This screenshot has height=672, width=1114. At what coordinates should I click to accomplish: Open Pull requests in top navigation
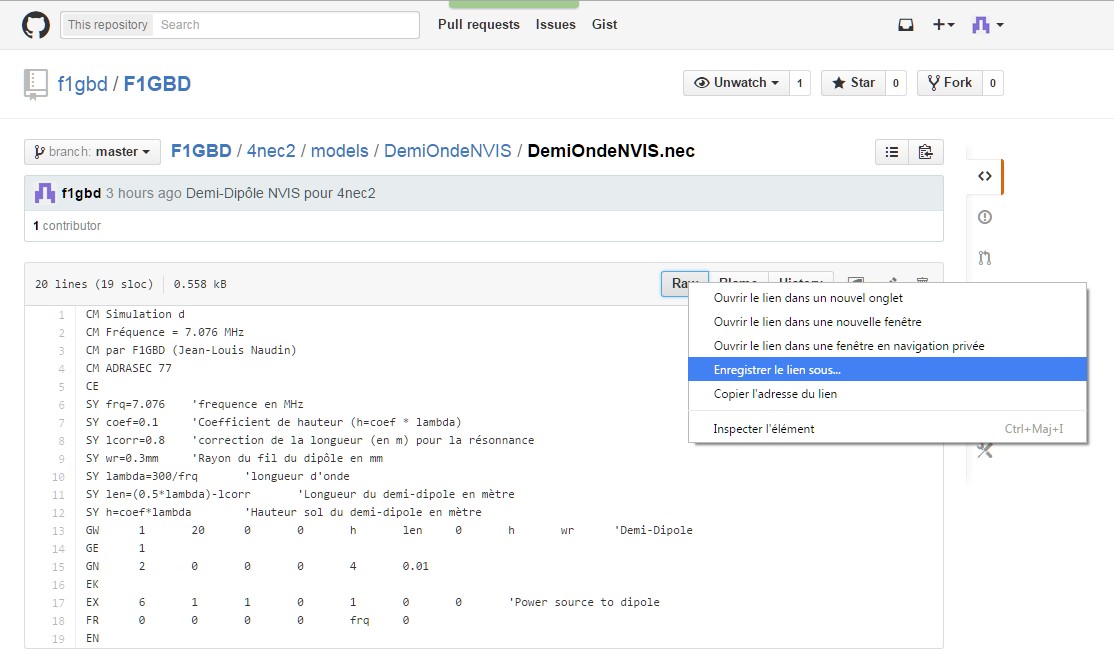point(478,24)
